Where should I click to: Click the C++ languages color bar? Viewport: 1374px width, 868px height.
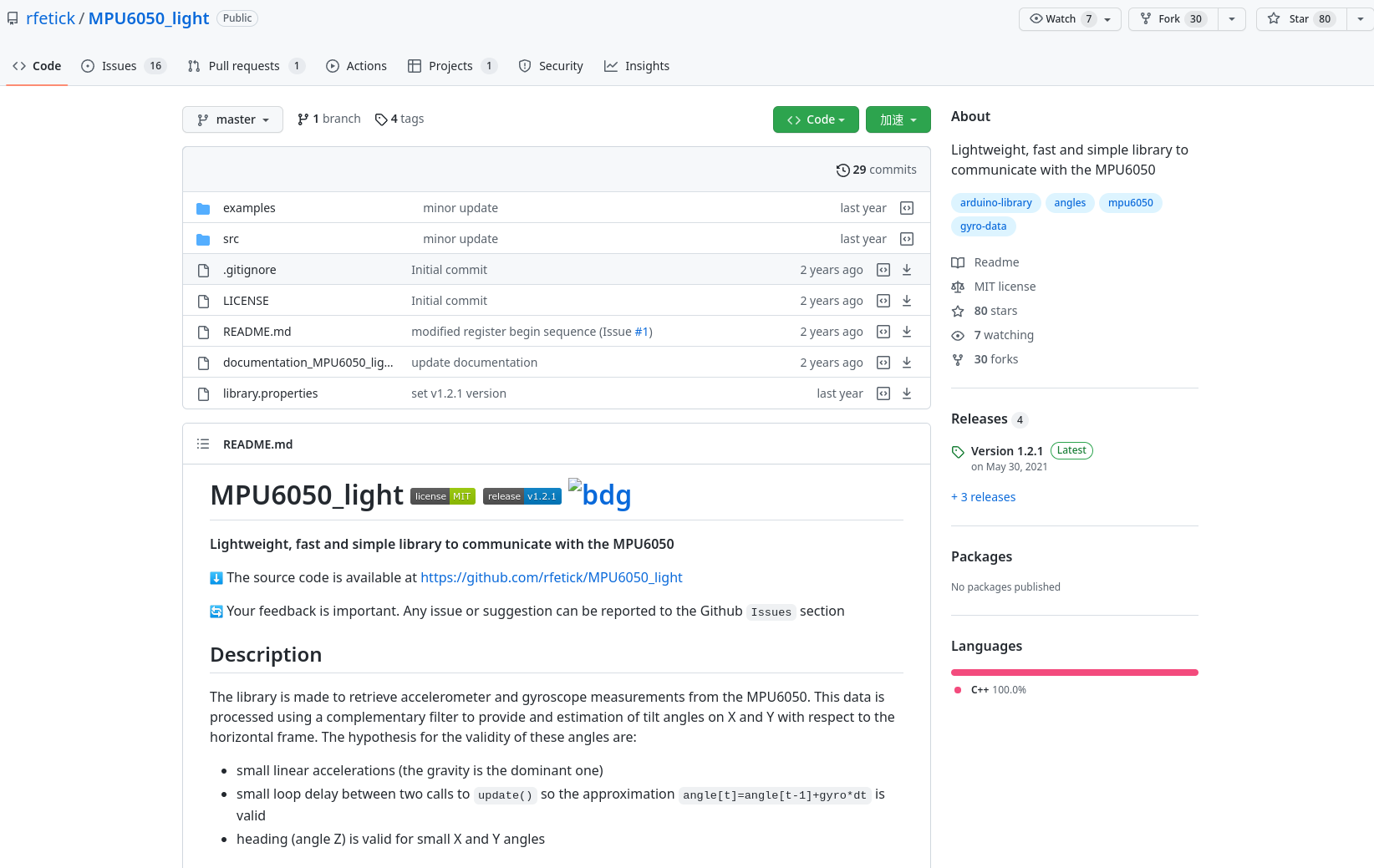(x=1074, y=673)
